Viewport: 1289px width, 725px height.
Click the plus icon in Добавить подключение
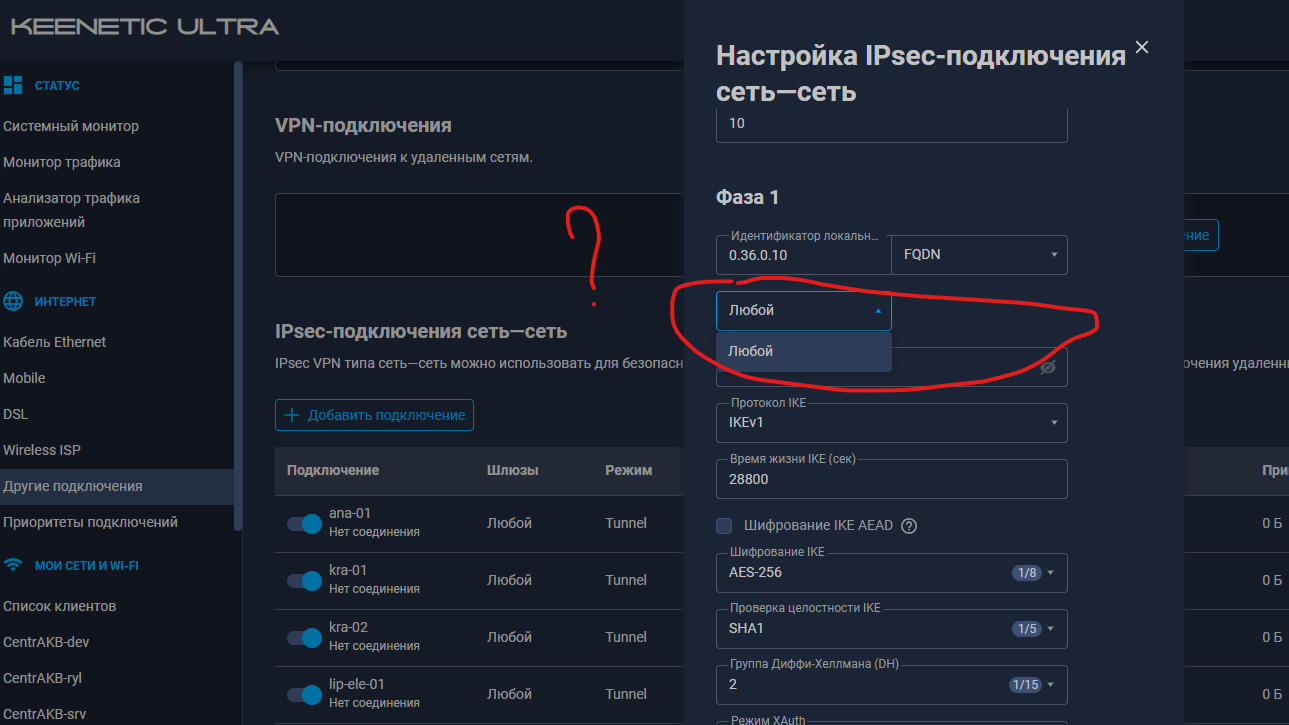click(292, 415)
